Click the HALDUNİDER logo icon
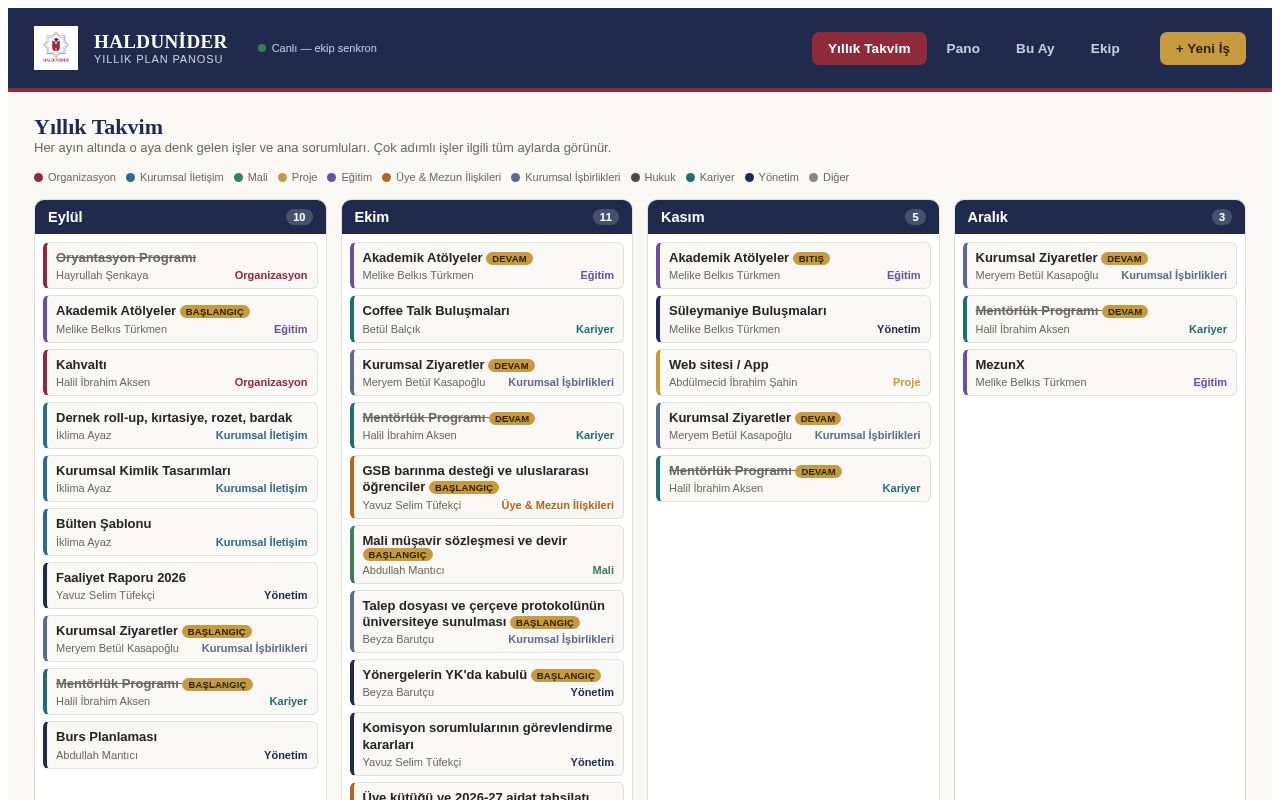 (56, 48)
